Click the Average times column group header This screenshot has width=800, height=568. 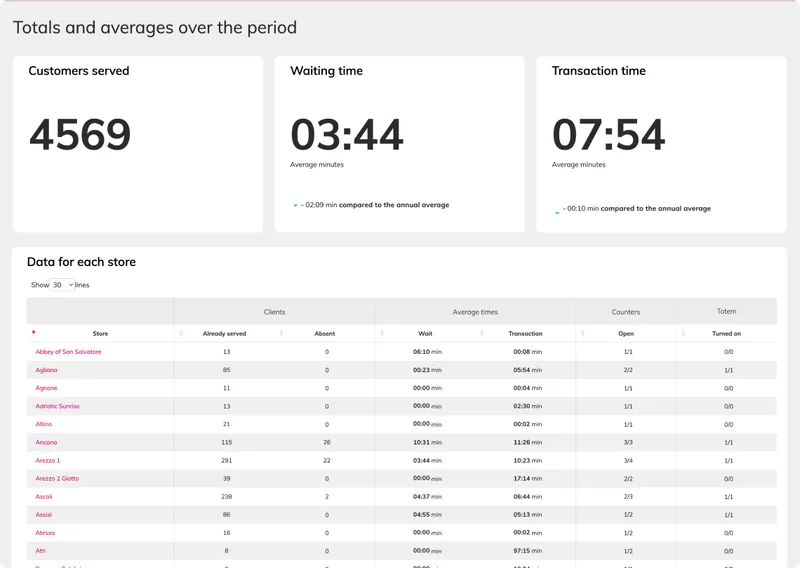click(475, 312)
